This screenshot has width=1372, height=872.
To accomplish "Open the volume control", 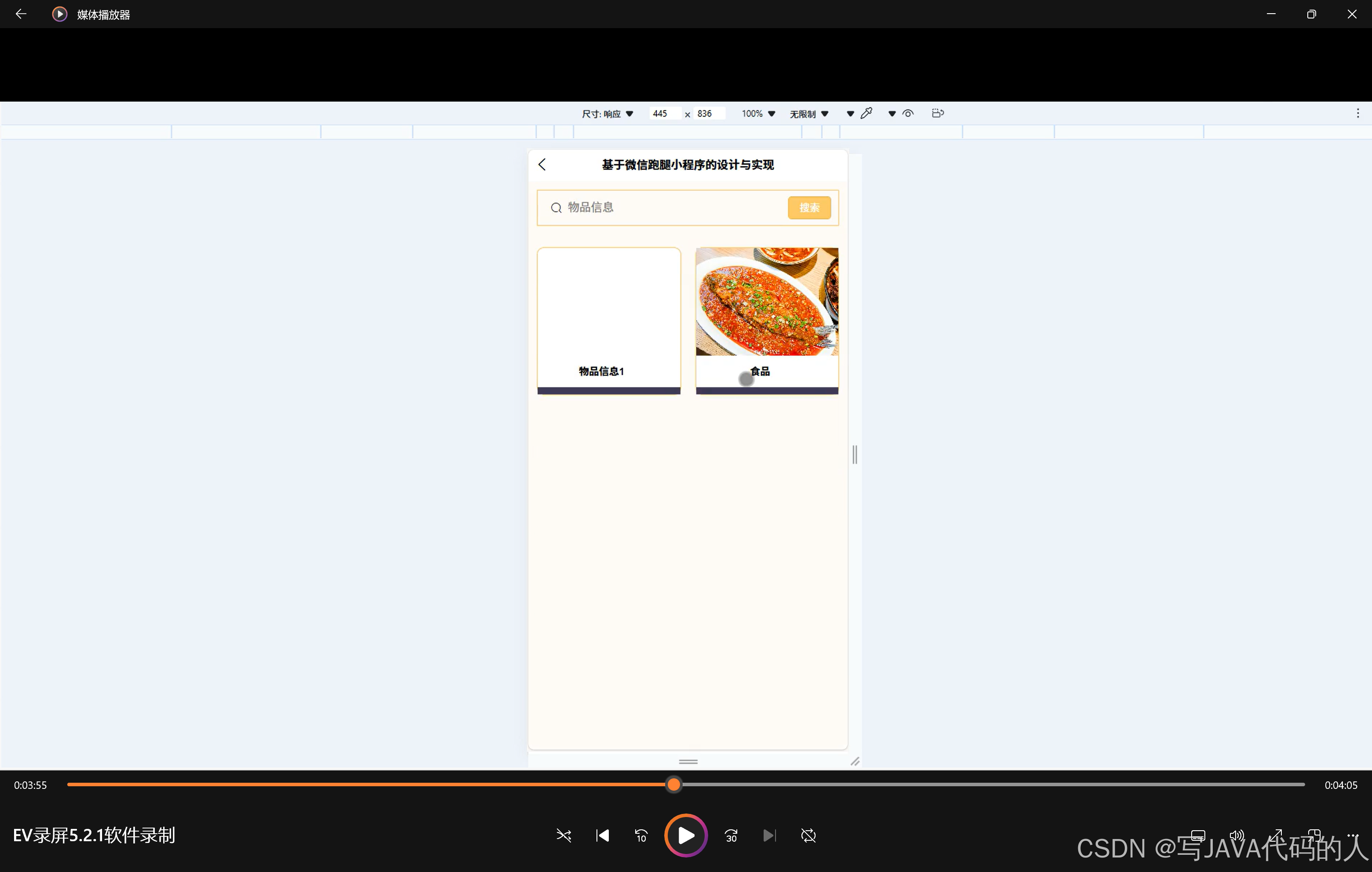I will 1237,836.
